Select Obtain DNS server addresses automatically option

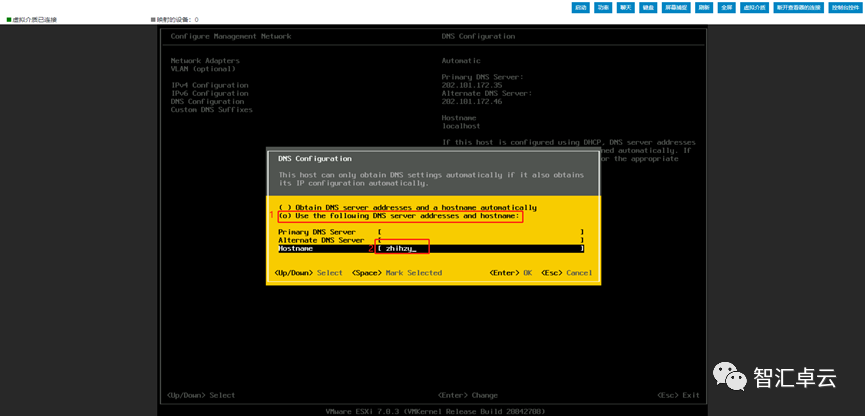(407, 207)
